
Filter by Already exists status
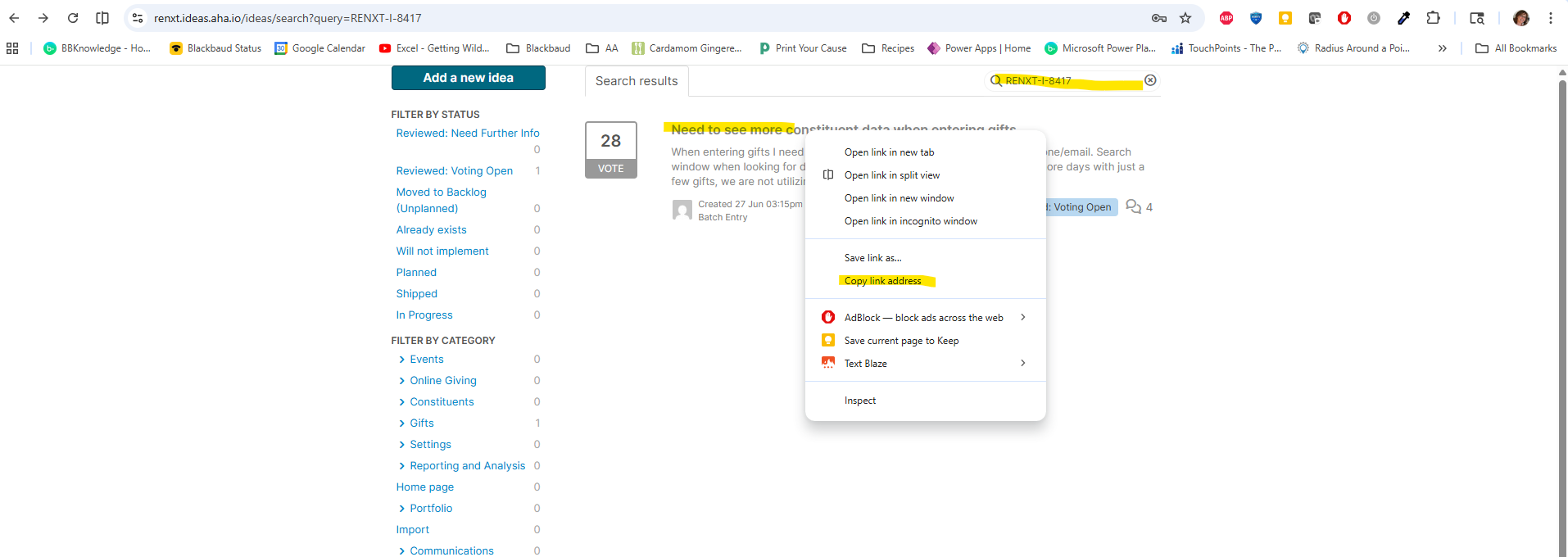432,230
